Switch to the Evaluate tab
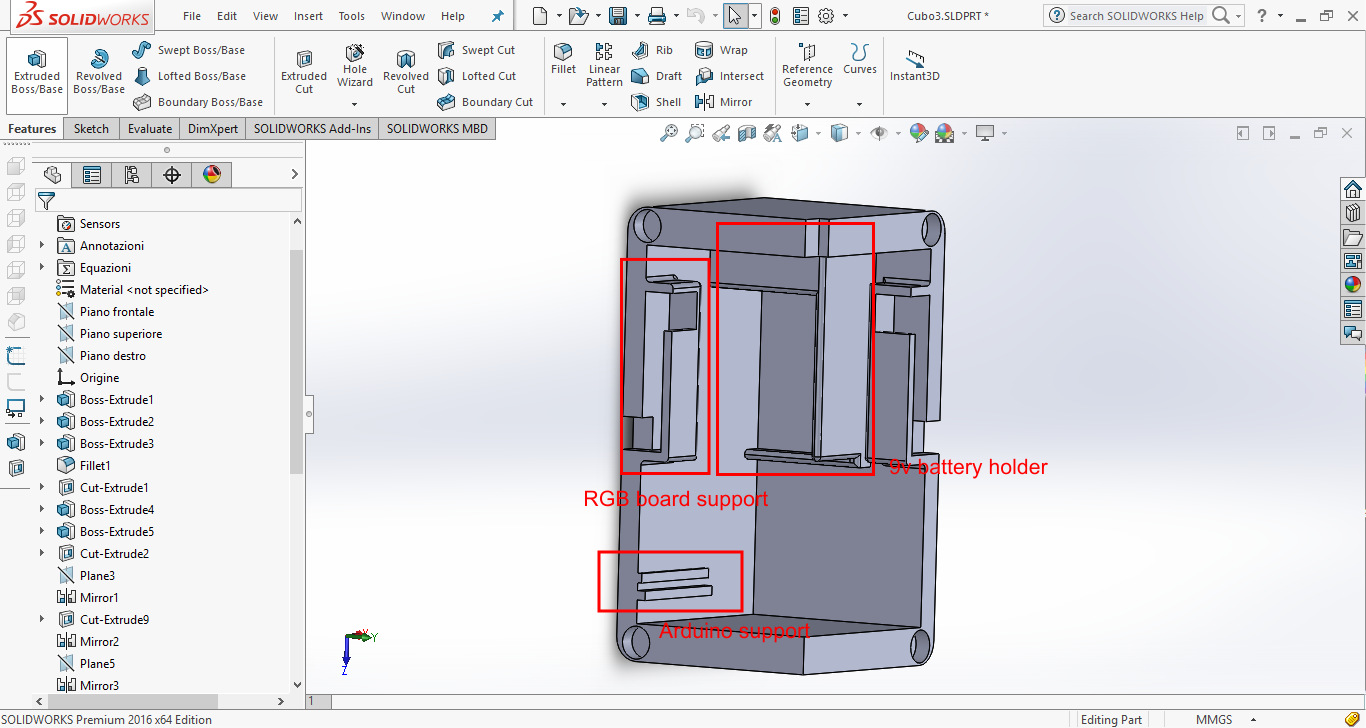The width and height of the screenshot is (1366, 728). pyautogui.click(x=150, y=128)
